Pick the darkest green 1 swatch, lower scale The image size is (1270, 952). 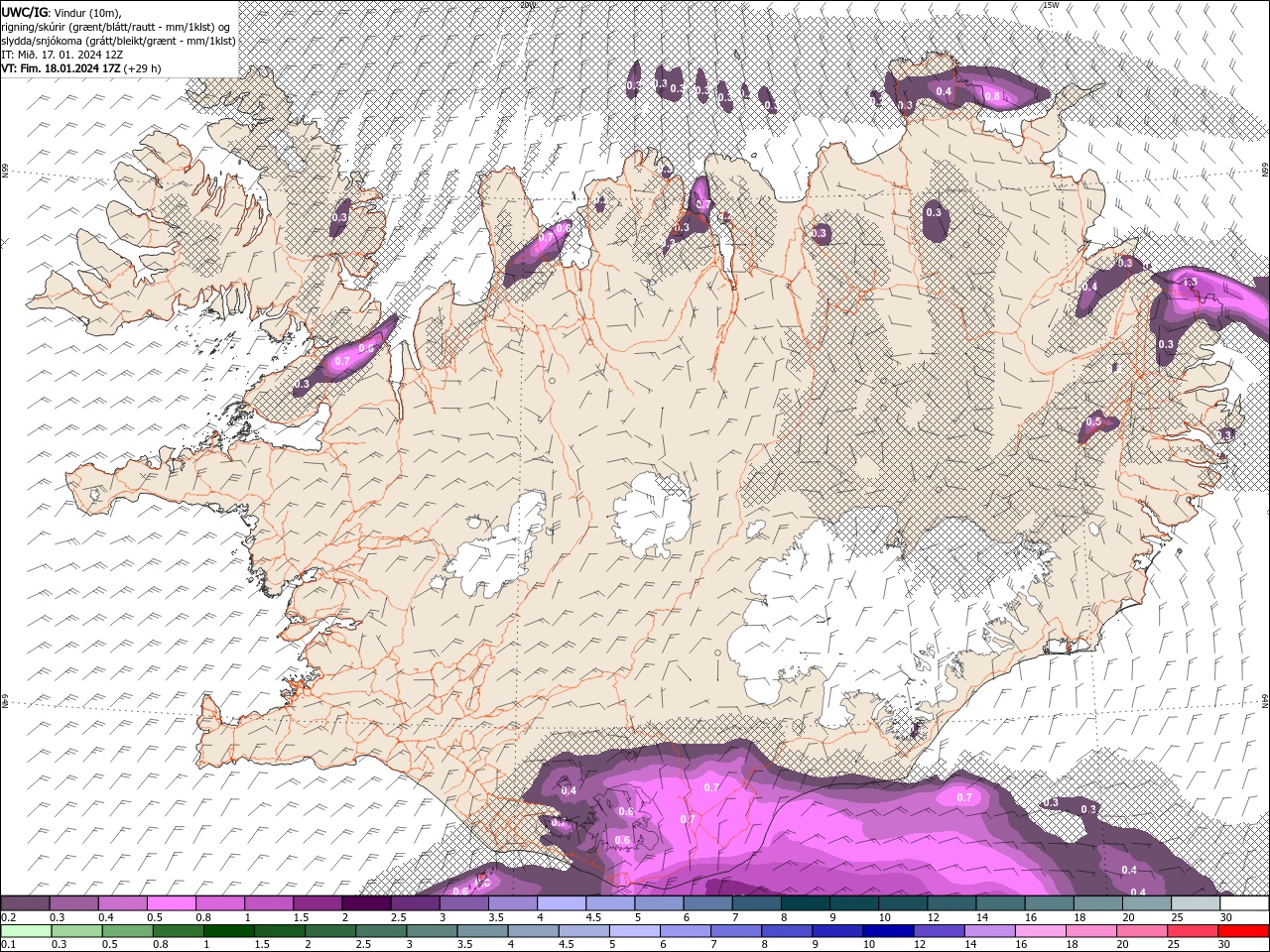228,931
